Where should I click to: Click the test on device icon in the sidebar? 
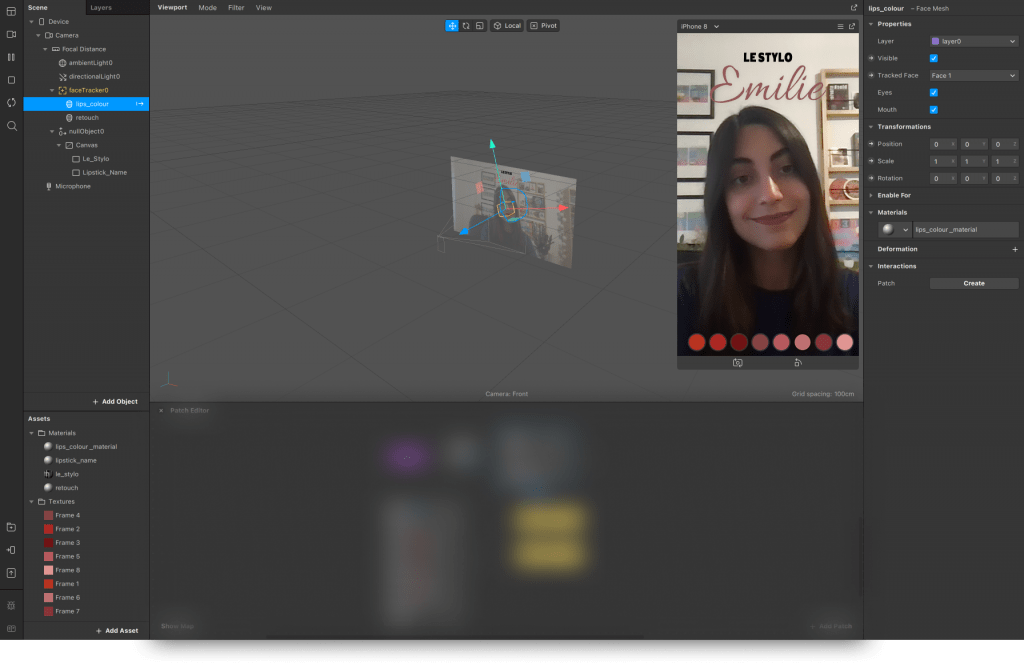pos(11,550)
